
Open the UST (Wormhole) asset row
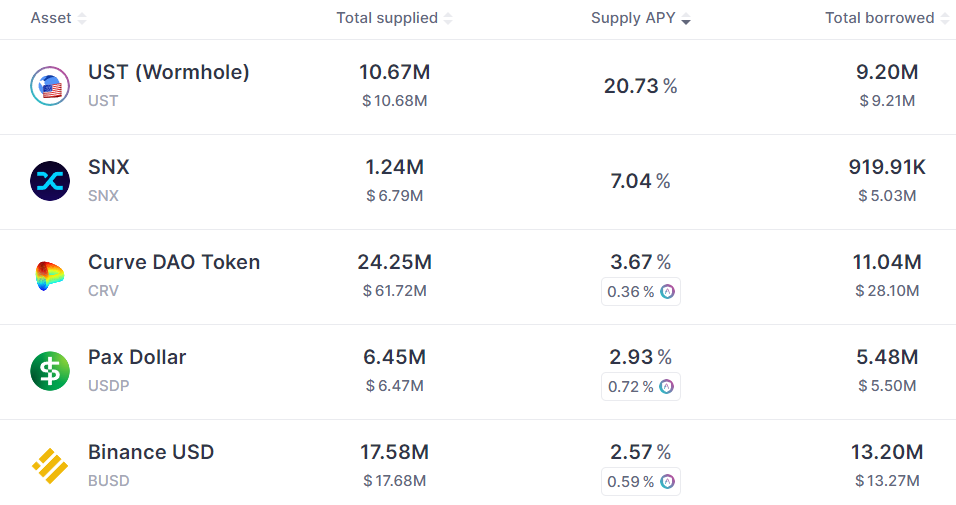click(x=478, y=87)
